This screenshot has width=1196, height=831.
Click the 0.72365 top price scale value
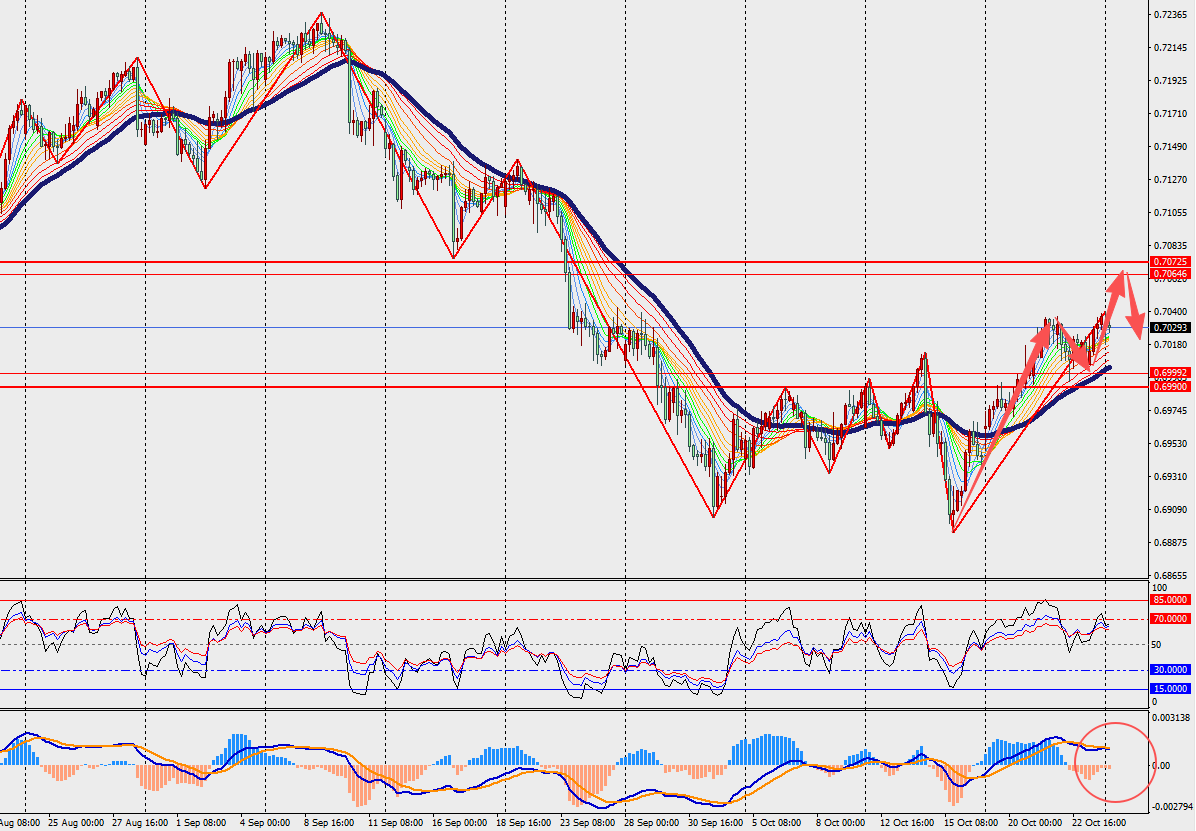(1170, 14)
